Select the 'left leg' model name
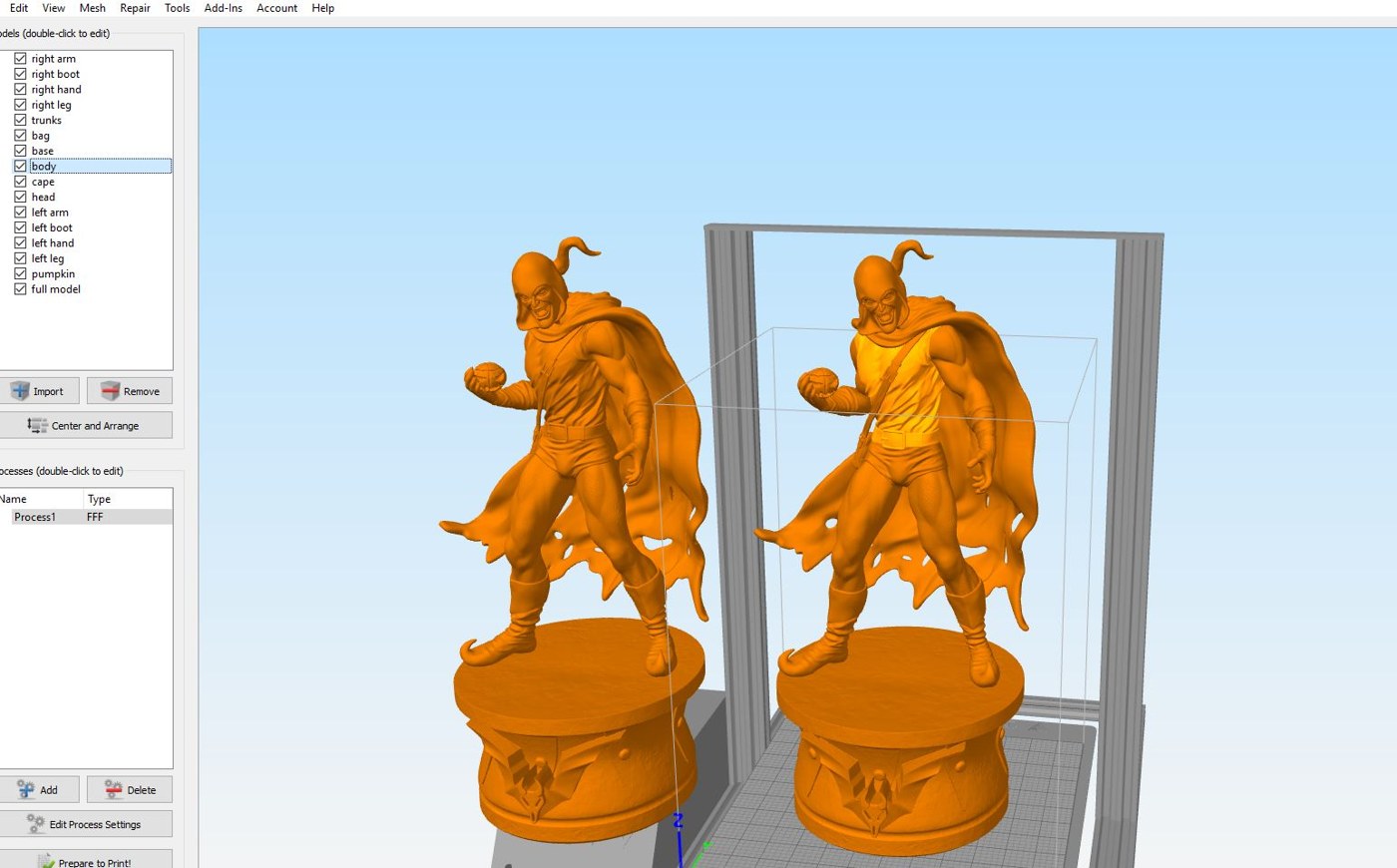This screenshot has height=868, width=1397. pos(47,258)
